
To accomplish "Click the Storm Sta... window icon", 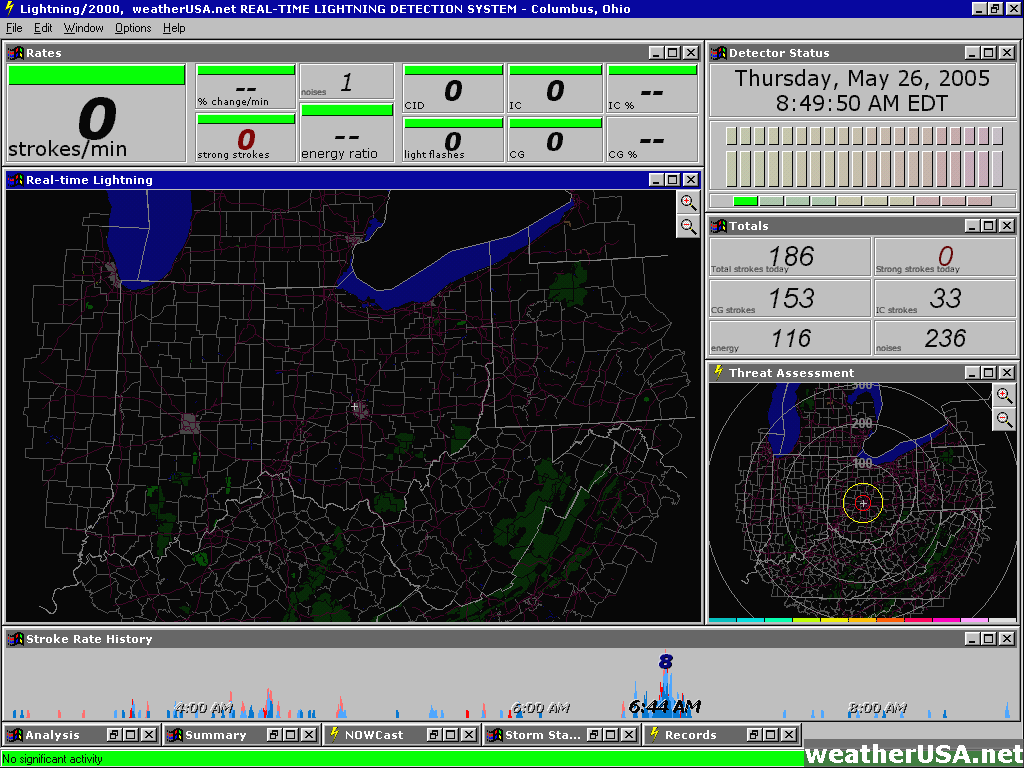I will pyautogui.click(x=494, y=735).
